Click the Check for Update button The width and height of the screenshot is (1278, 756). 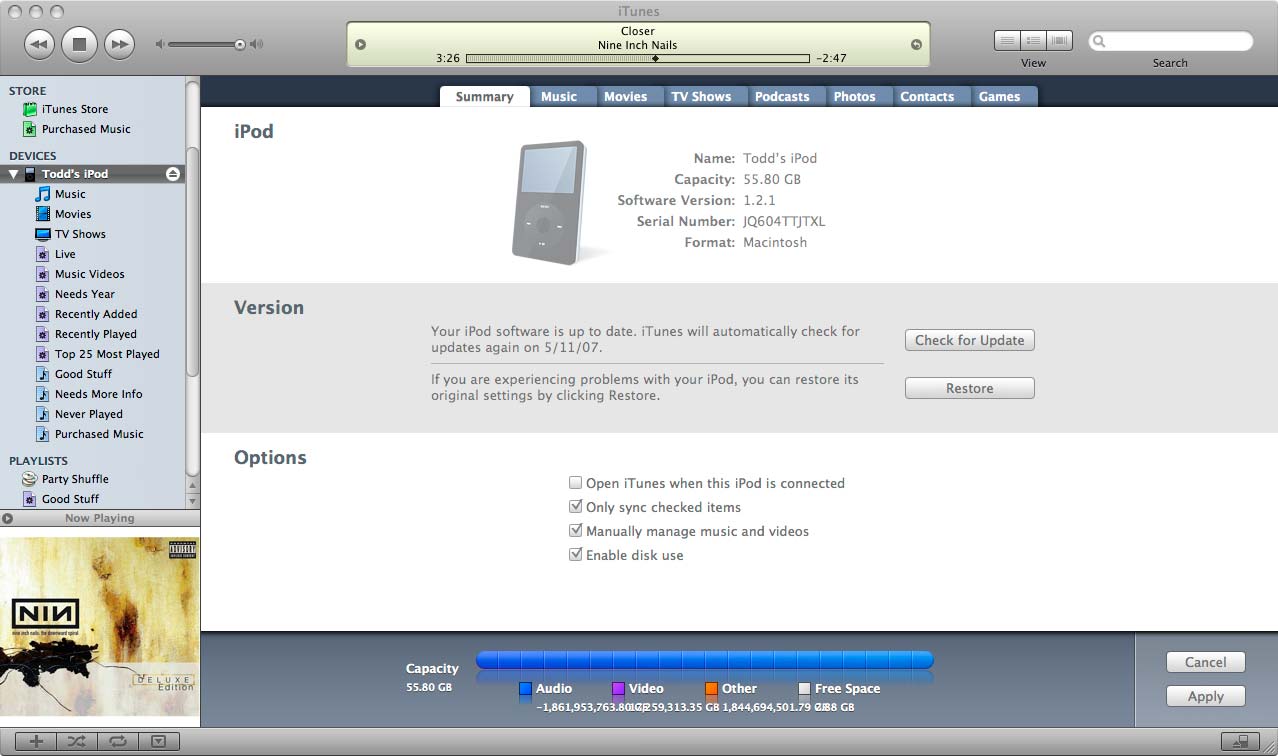point(969,340)
